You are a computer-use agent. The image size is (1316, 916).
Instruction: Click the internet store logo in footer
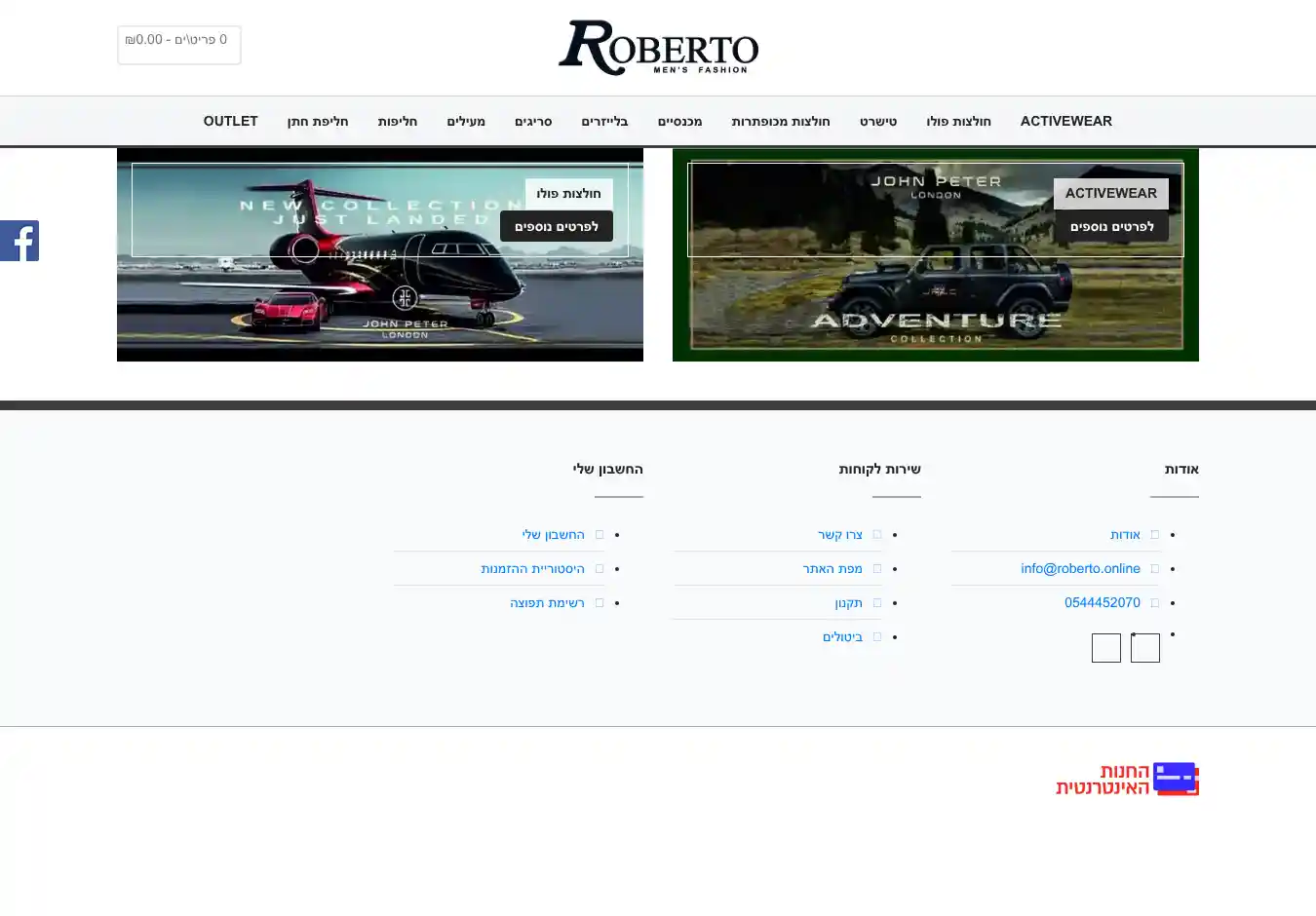pos(1127,780)
